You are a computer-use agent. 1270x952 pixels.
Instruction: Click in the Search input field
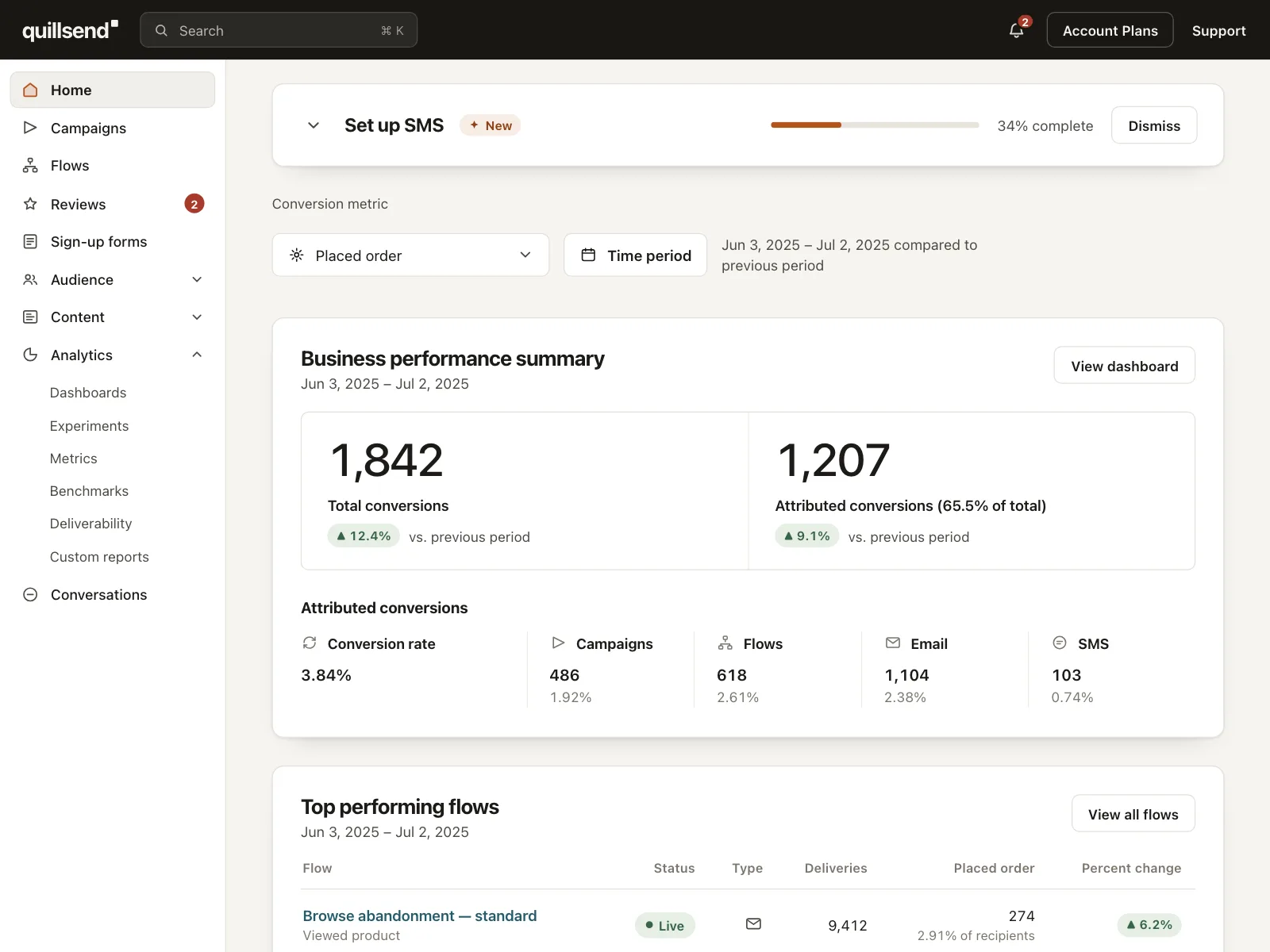tap(279, 30)
